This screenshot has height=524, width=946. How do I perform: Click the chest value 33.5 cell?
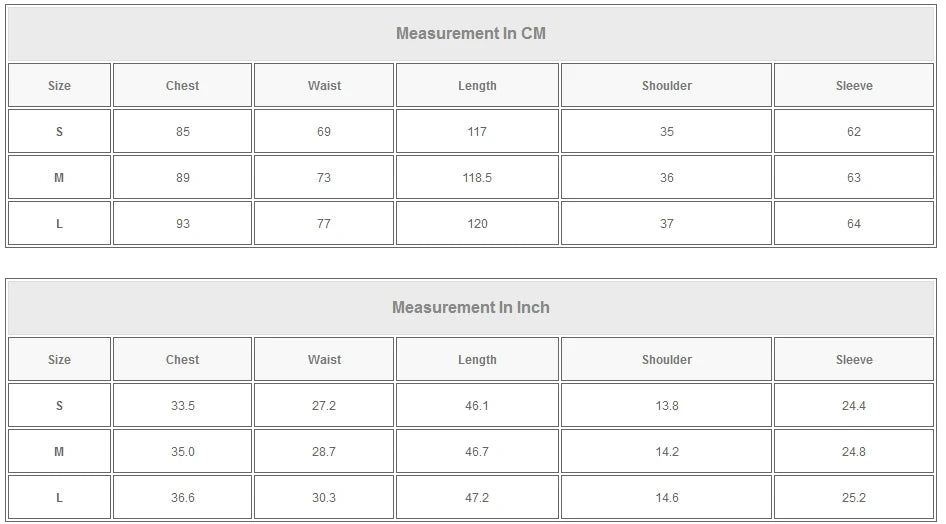(x=182, y=406)
